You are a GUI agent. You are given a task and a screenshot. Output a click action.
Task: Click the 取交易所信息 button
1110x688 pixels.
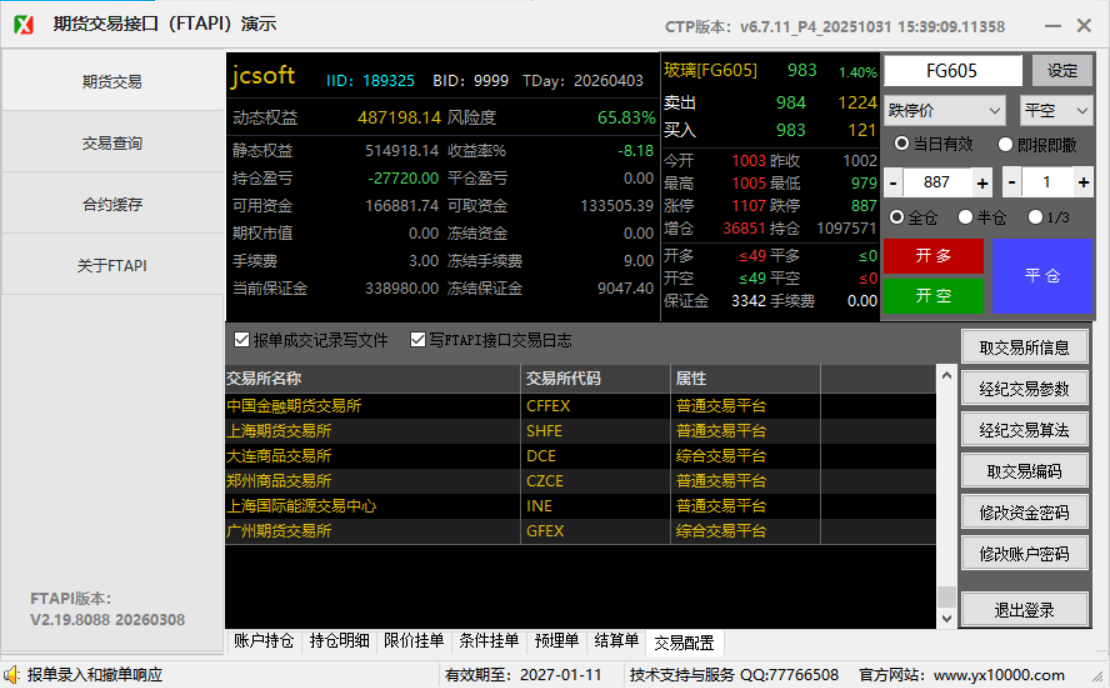click(x=1023, y=348)
